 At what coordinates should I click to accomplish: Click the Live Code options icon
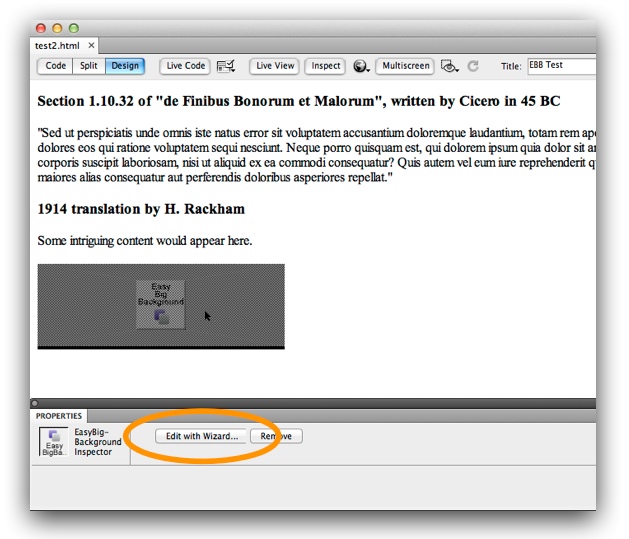(226, 66)
